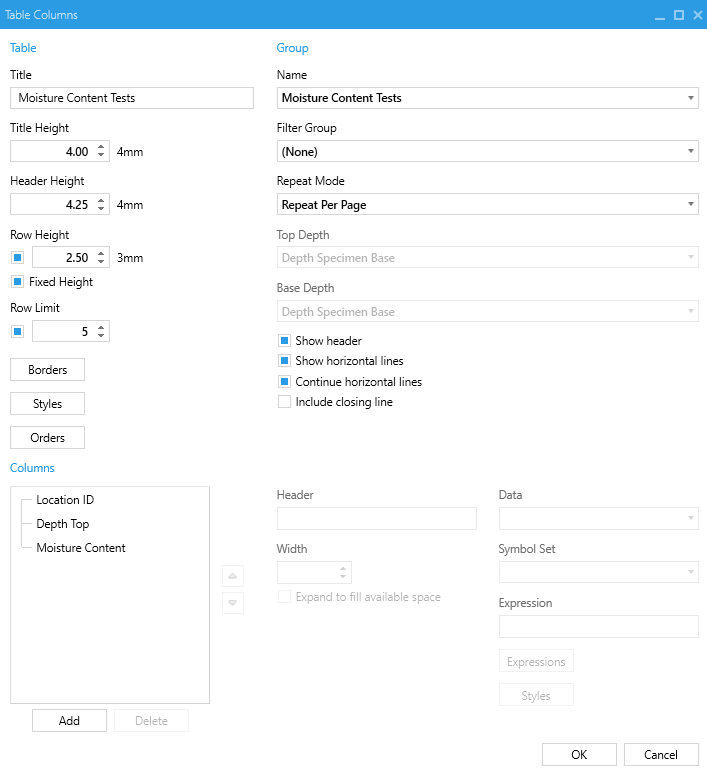Confirm changes with the OK button
This screenshot has height=776, width=707.
579,754
